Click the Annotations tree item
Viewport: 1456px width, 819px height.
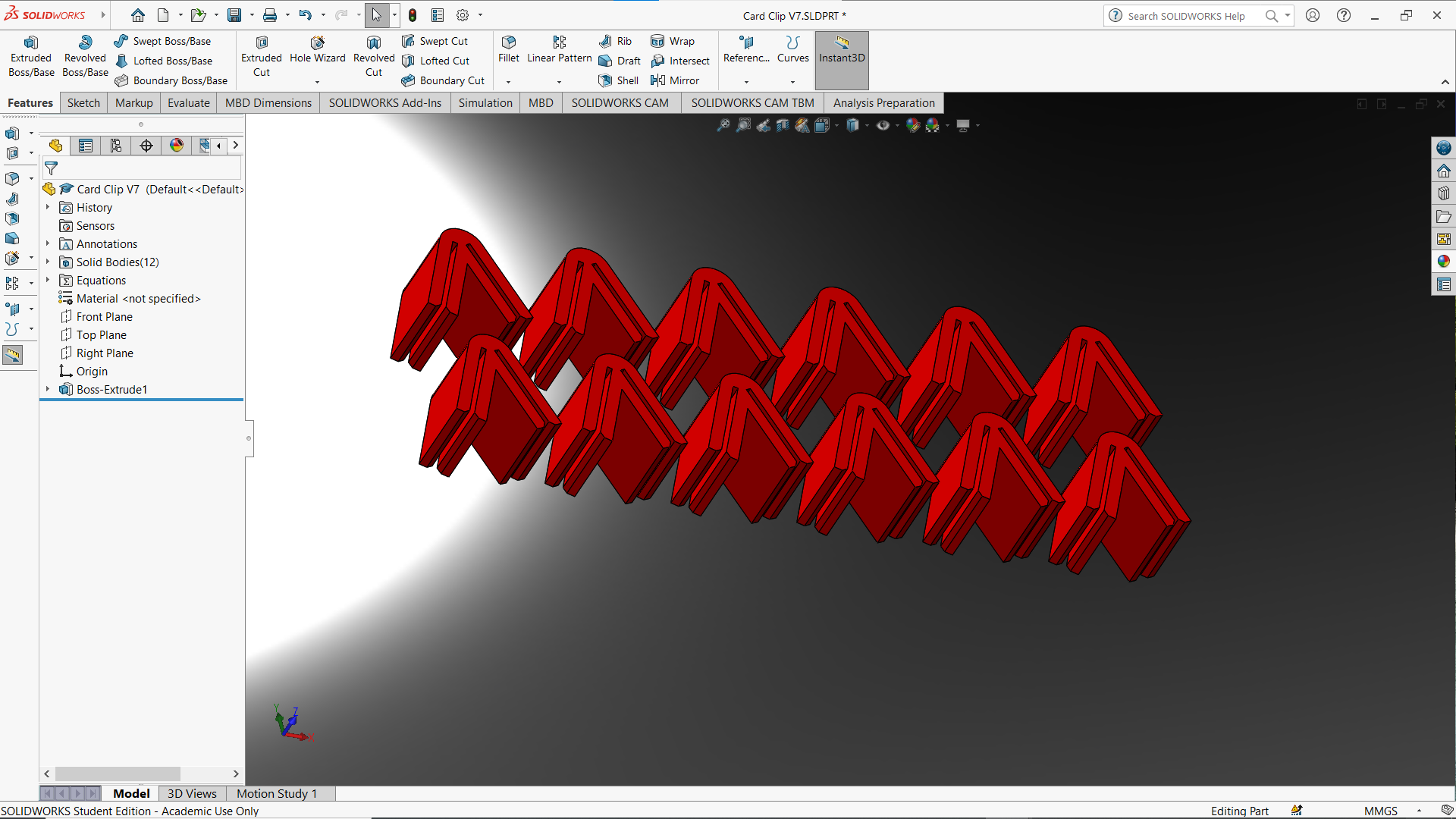coord(106,243)
